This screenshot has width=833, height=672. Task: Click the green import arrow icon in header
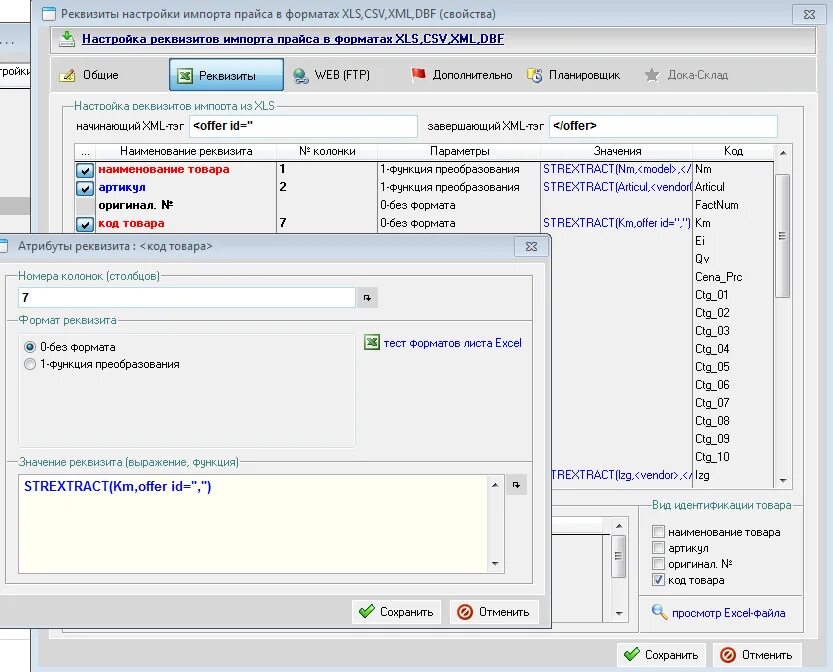[x=66, y=39]
